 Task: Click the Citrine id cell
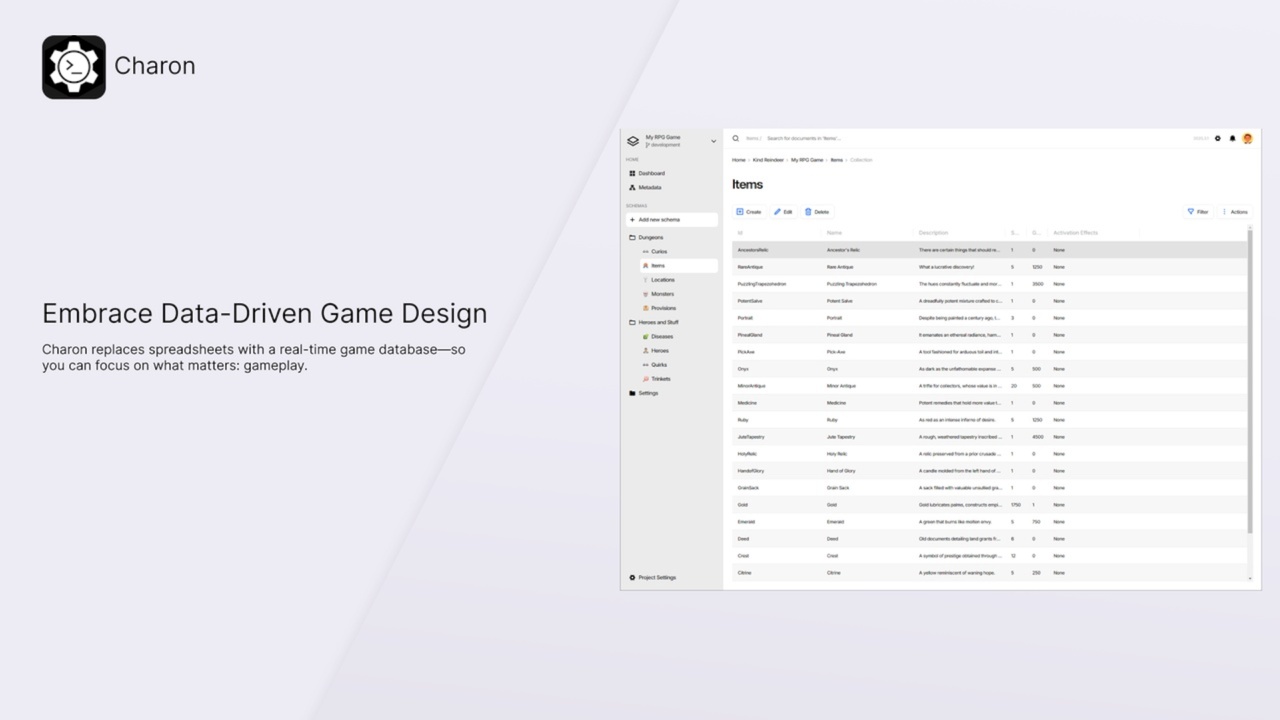[x=744, y=573]
